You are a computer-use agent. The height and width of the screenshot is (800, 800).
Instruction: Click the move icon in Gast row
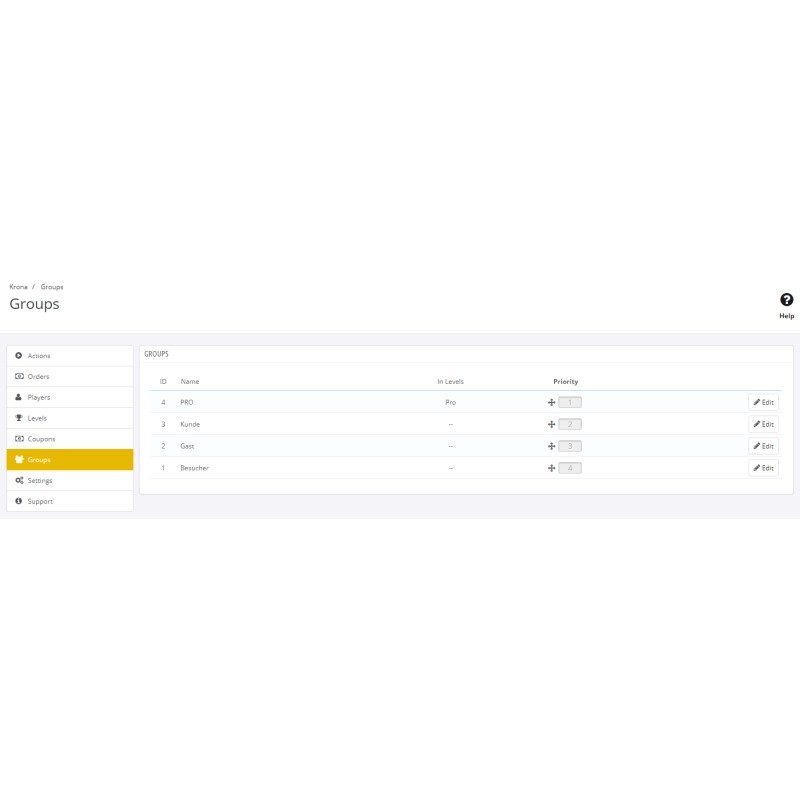tap(551, 446)
